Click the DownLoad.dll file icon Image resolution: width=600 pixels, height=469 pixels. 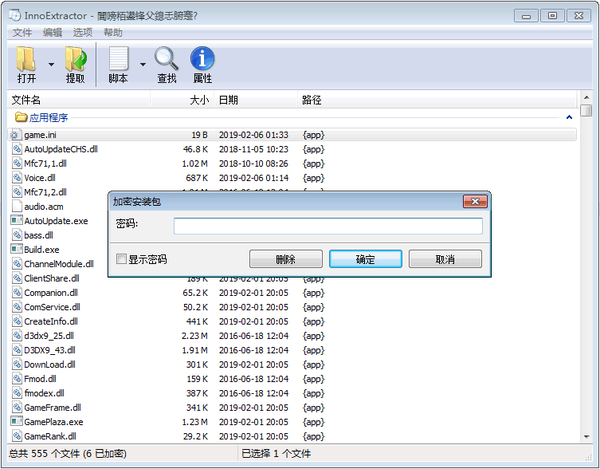[17, 364]
